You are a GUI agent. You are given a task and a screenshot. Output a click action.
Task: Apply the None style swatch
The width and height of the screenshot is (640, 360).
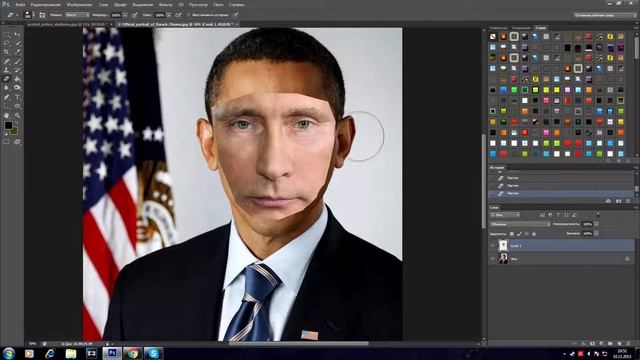click(493, 37)
